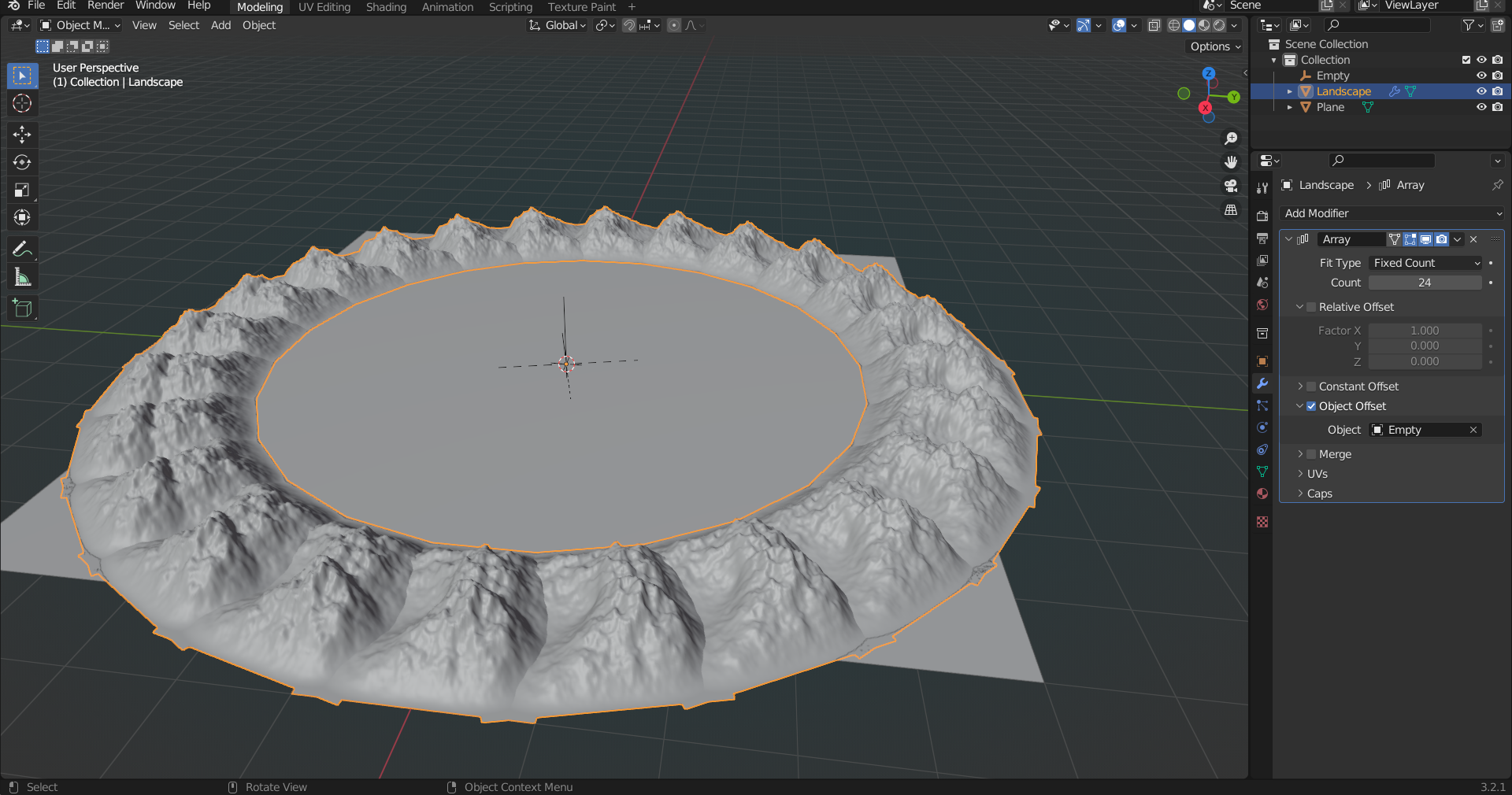Open the Render menu
This screenshot has width=1512, height=795.
point(106,6)
